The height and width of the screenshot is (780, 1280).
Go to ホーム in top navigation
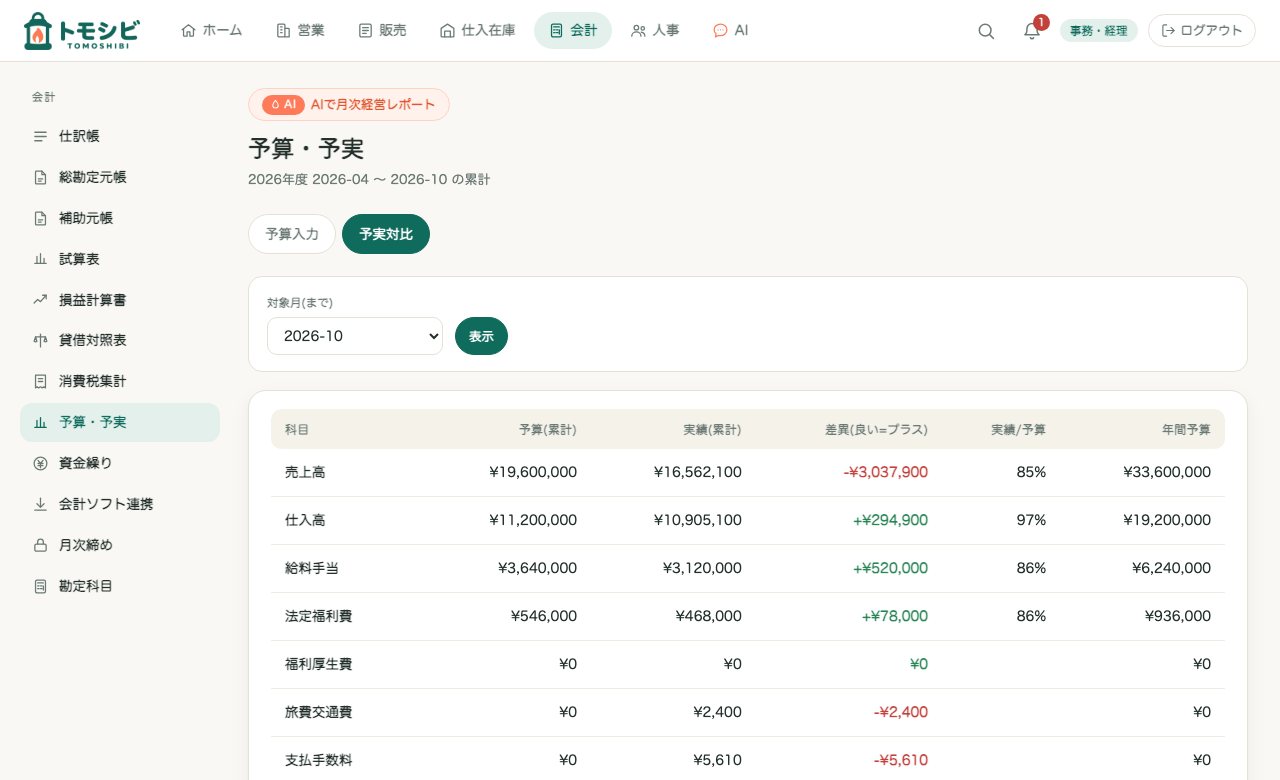point(211,30)
